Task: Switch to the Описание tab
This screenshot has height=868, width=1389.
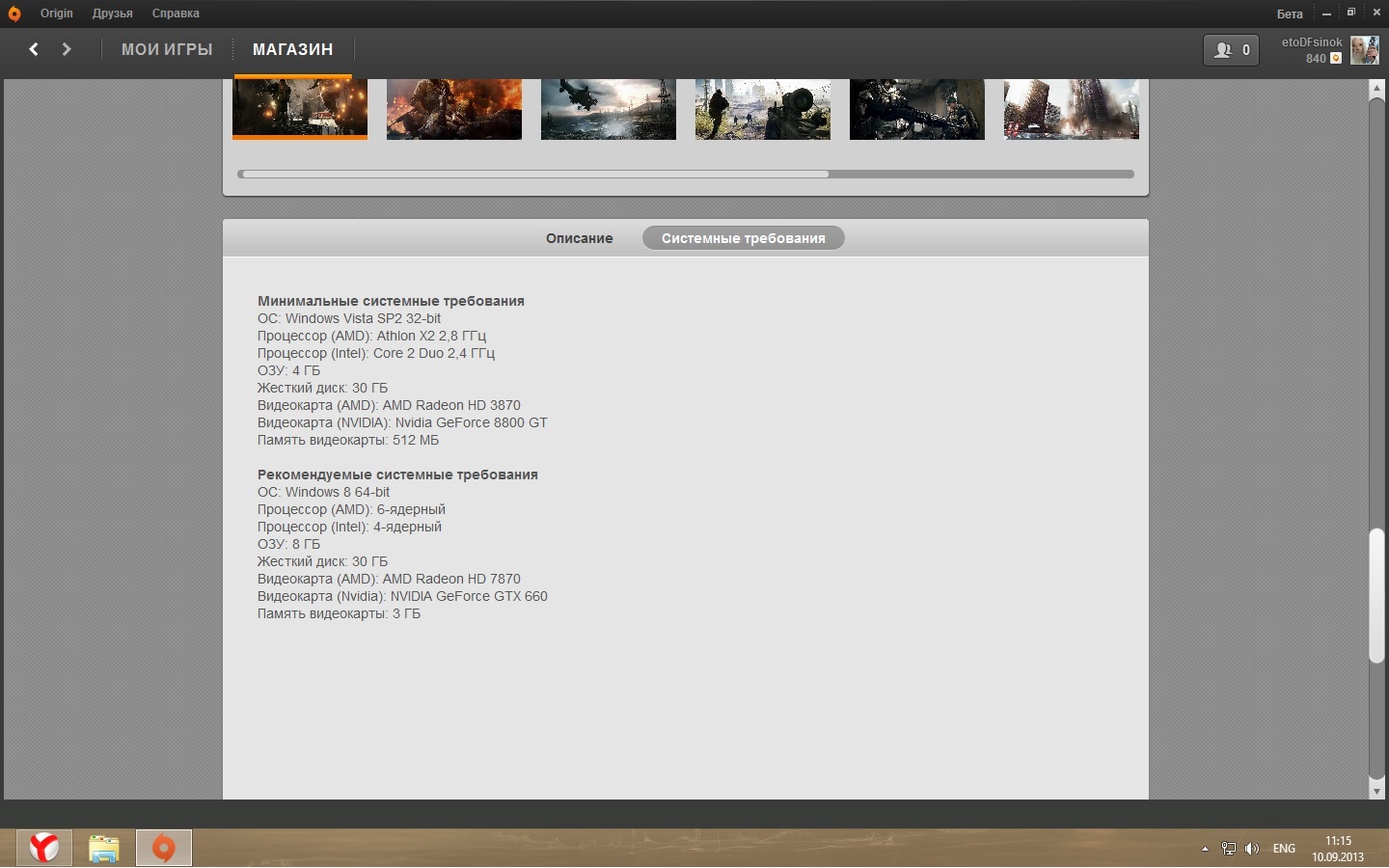Action: pos(579,238)
